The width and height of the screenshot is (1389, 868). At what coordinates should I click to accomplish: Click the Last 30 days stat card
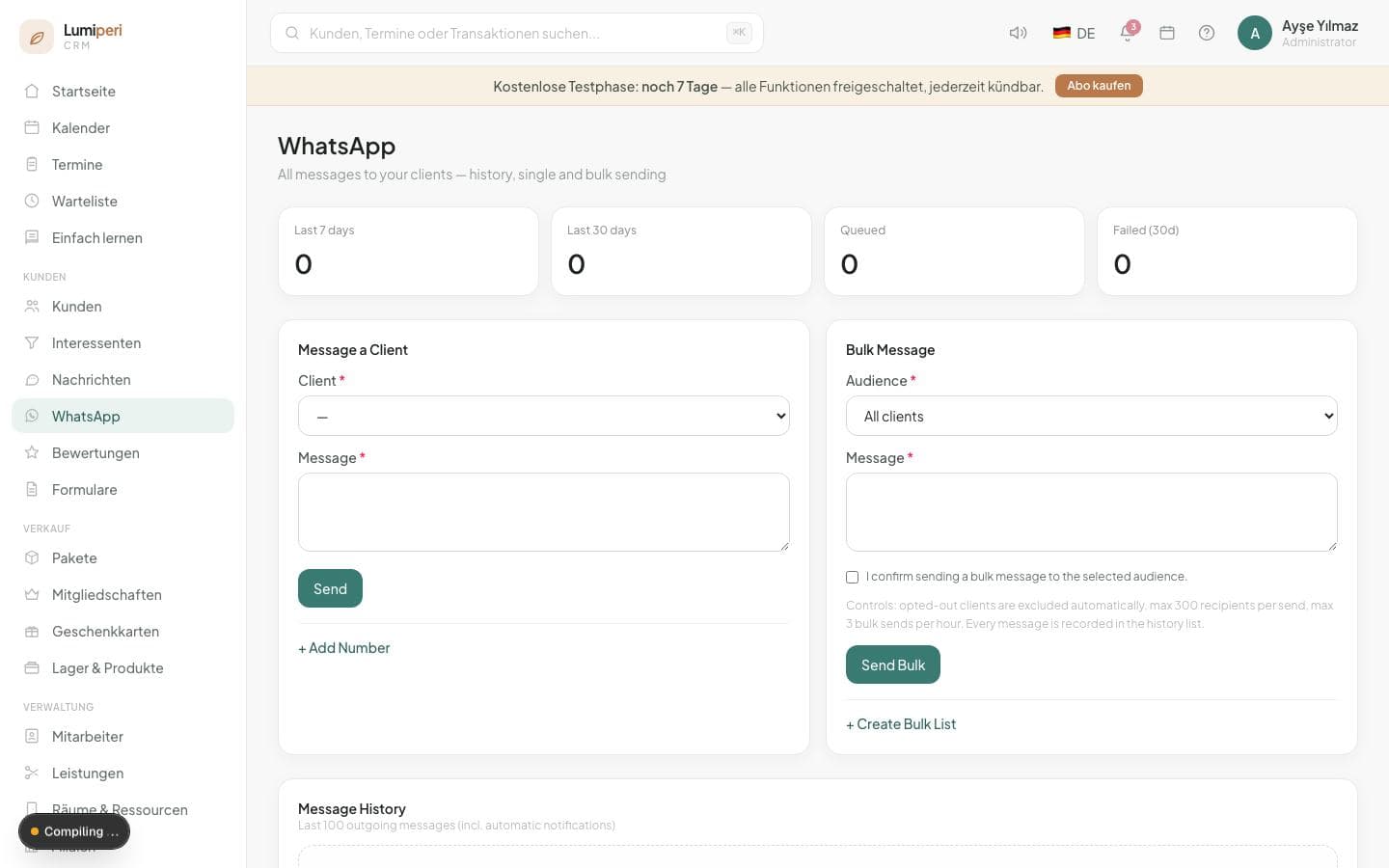tap(681, 251)
